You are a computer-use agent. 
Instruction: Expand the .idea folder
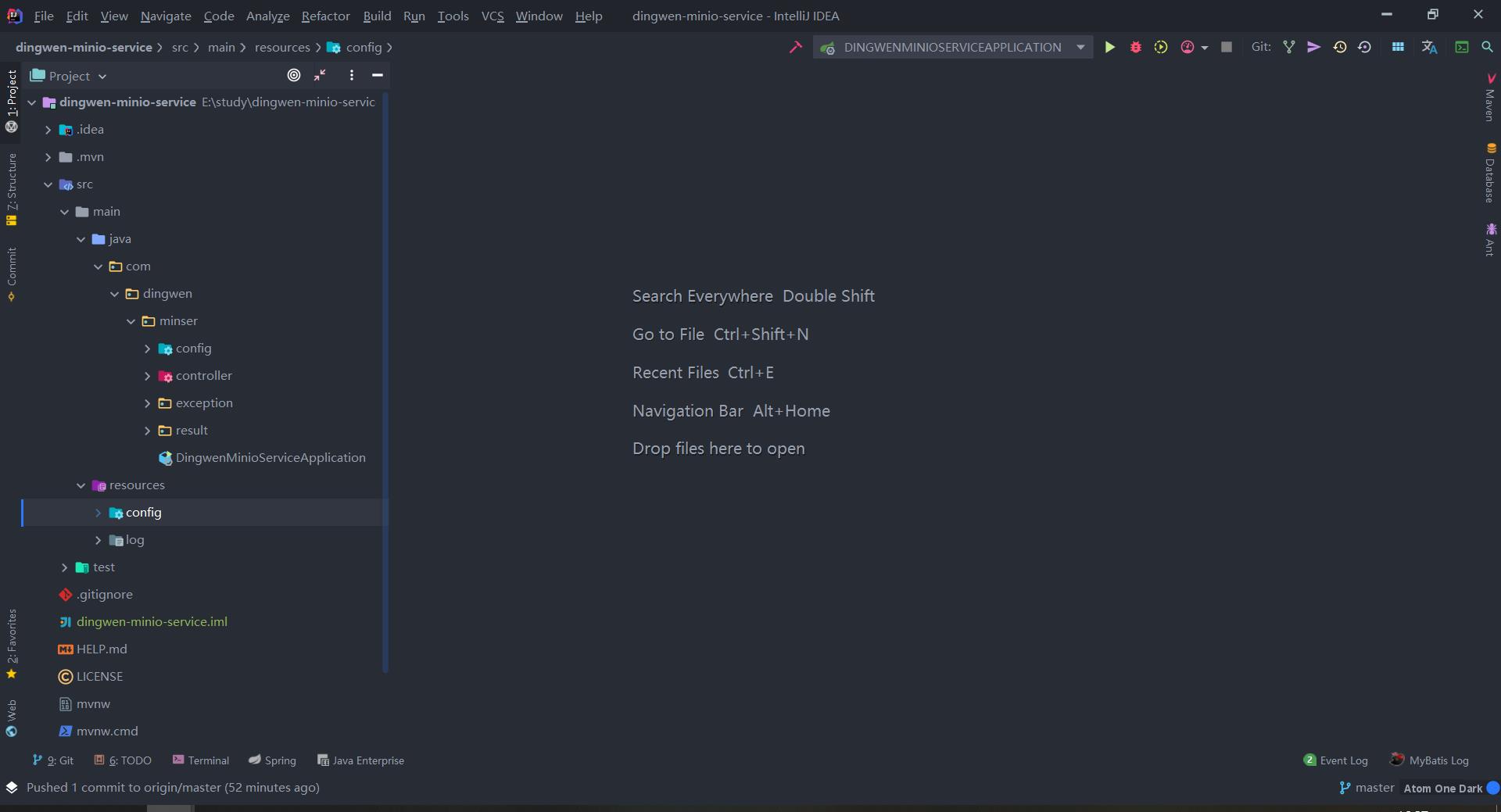pyautogui.click(x=48, y=130)
